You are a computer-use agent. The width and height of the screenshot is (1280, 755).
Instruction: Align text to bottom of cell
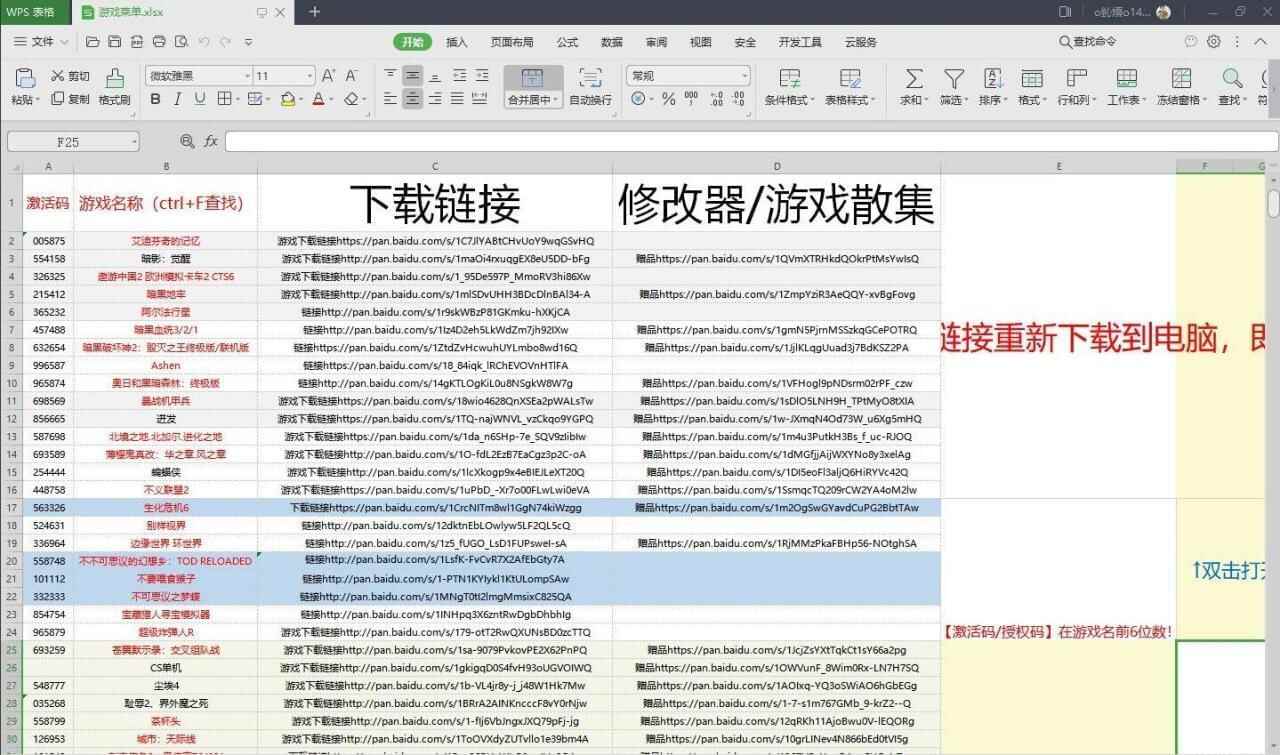(x=435, y=76)
